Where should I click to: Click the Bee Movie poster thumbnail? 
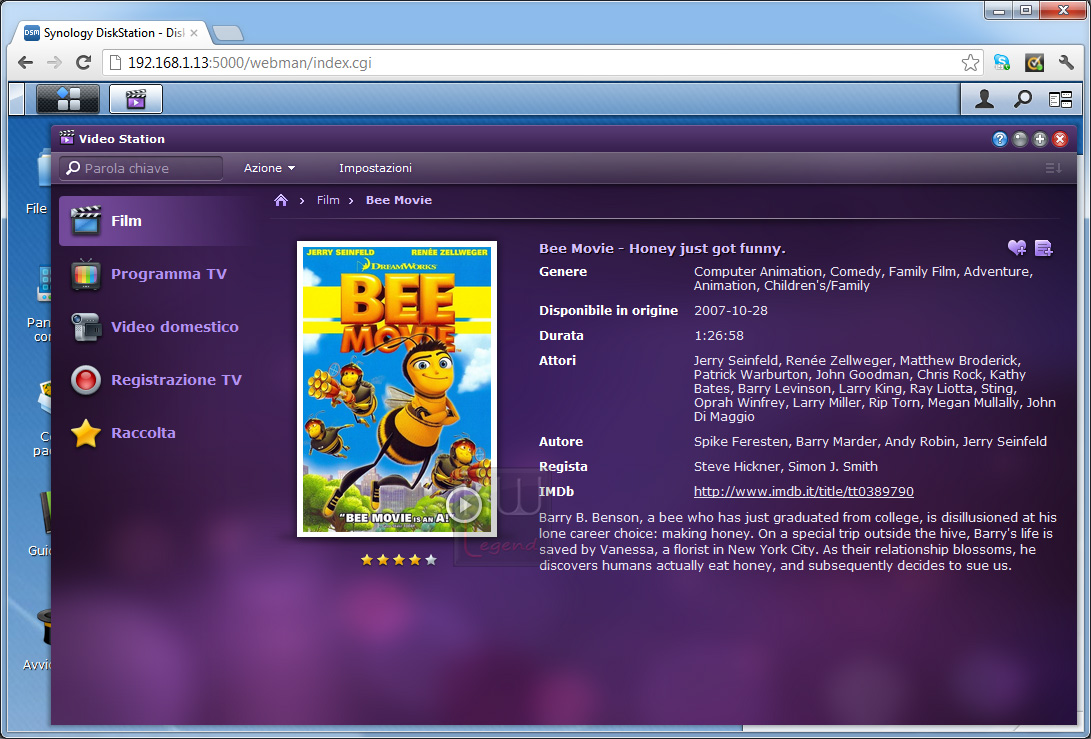click(x=397, y=389)
